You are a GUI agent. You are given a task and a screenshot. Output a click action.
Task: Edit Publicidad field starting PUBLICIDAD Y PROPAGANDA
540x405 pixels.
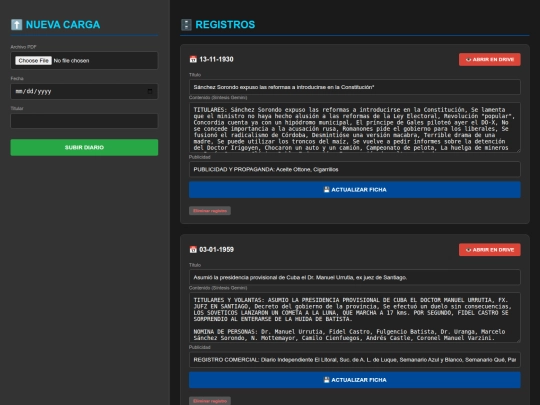[x=355, y=169]
